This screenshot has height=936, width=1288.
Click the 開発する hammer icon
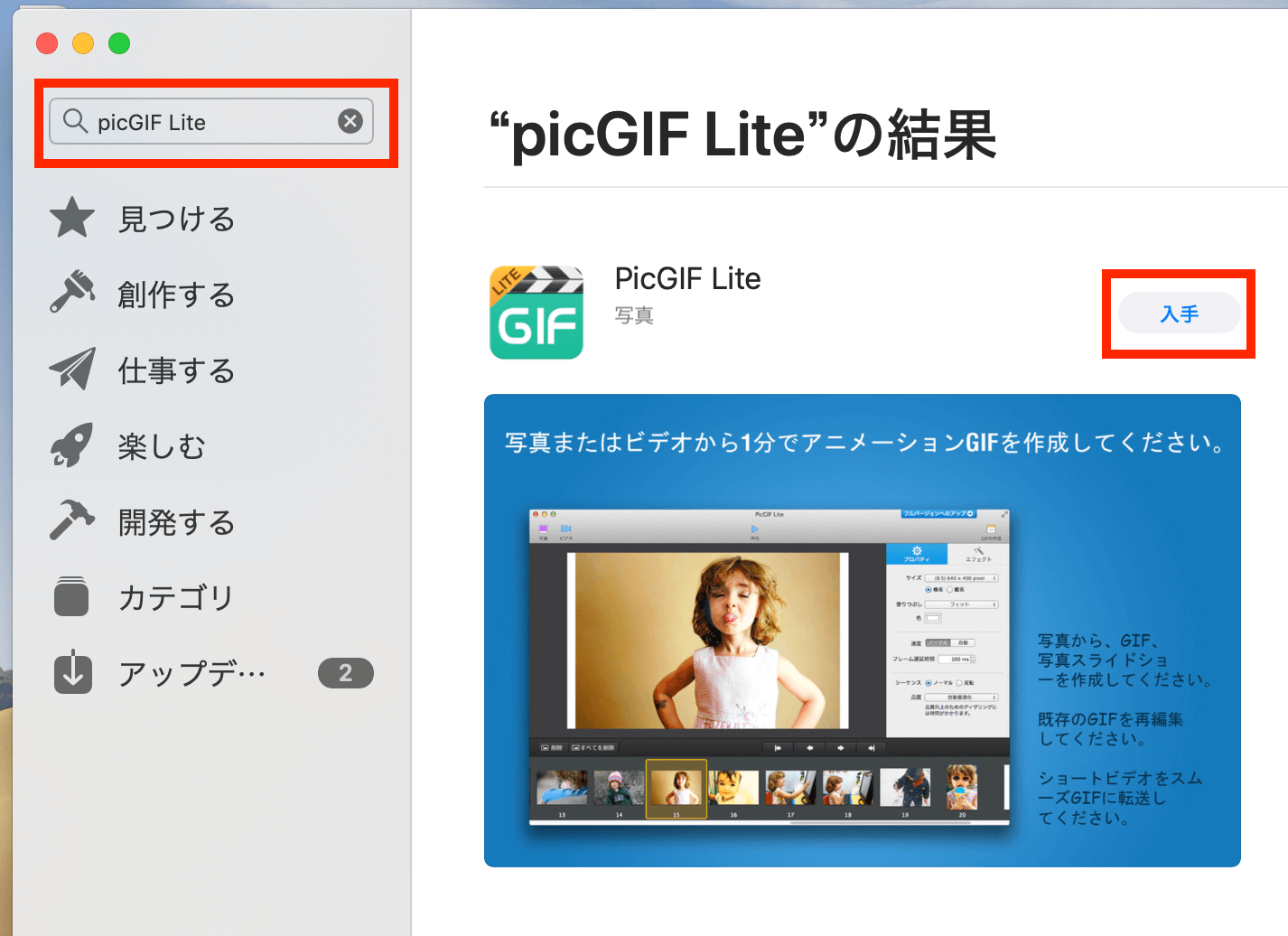coord(72,519)
